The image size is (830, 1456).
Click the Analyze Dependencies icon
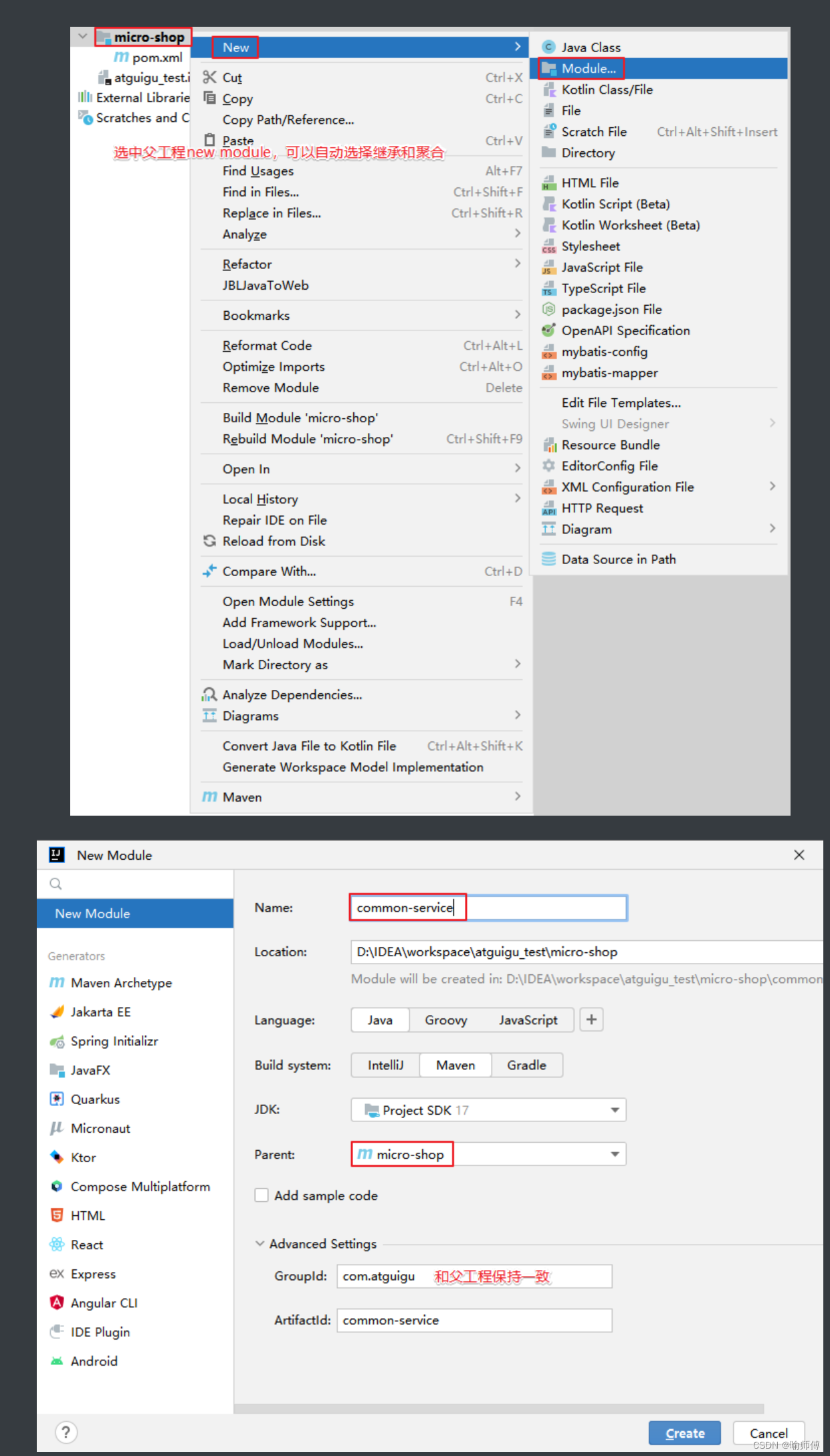pyautogui.click(x=209, y=695)
